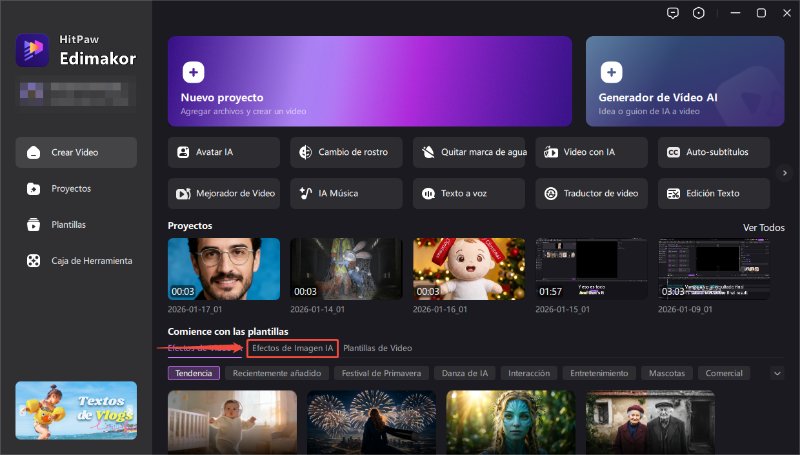The image size is (800, 455).
Task: Open the Auto-subtítulos tool
Action: pos(714,152)
